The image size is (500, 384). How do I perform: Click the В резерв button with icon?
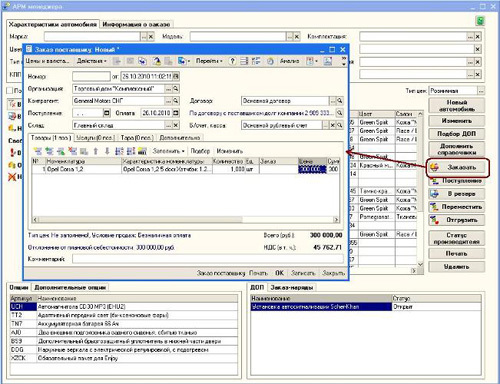click(x=456, y=194)
